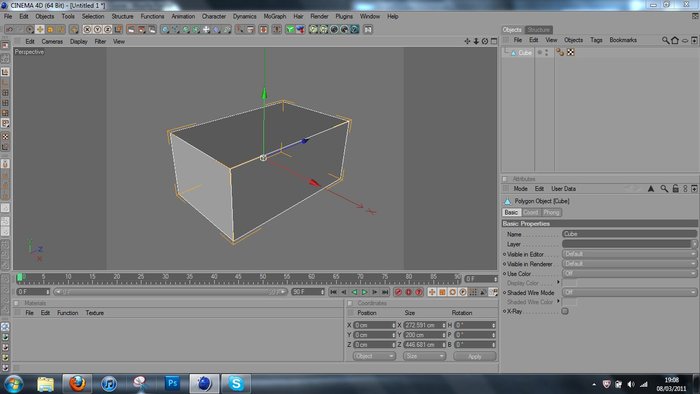
Task: Click the Phong tag on Cube
Action: [x=560, y=52]
